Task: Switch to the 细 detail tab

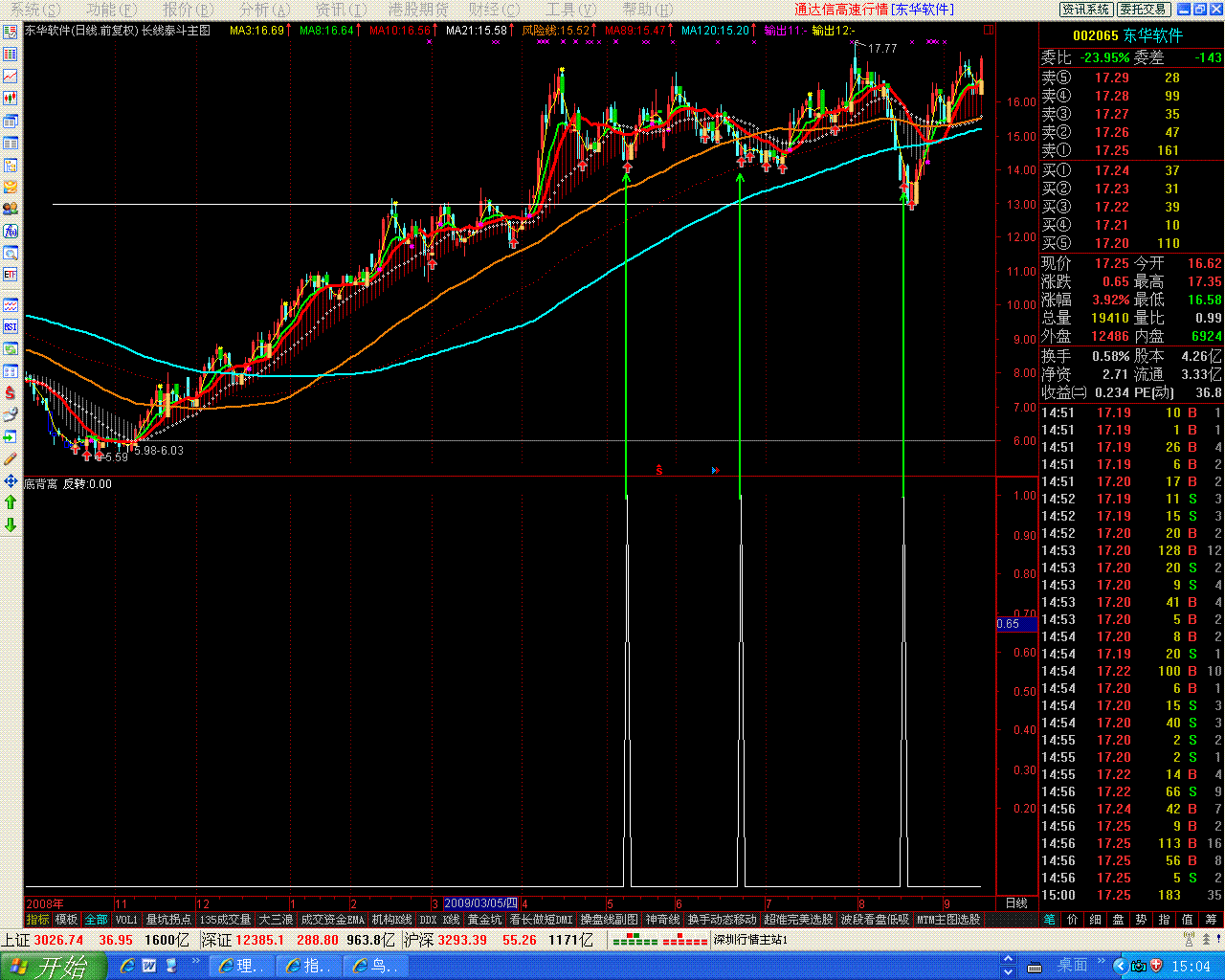Action: pyautogui.click(x=1096, y=920)
